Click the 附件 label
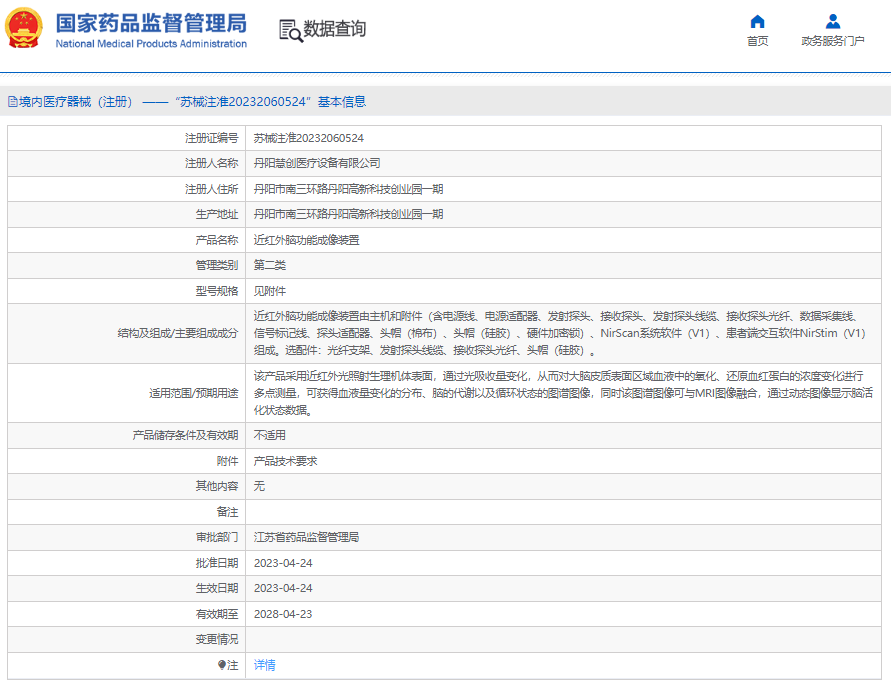 click(x=227, y=461)
